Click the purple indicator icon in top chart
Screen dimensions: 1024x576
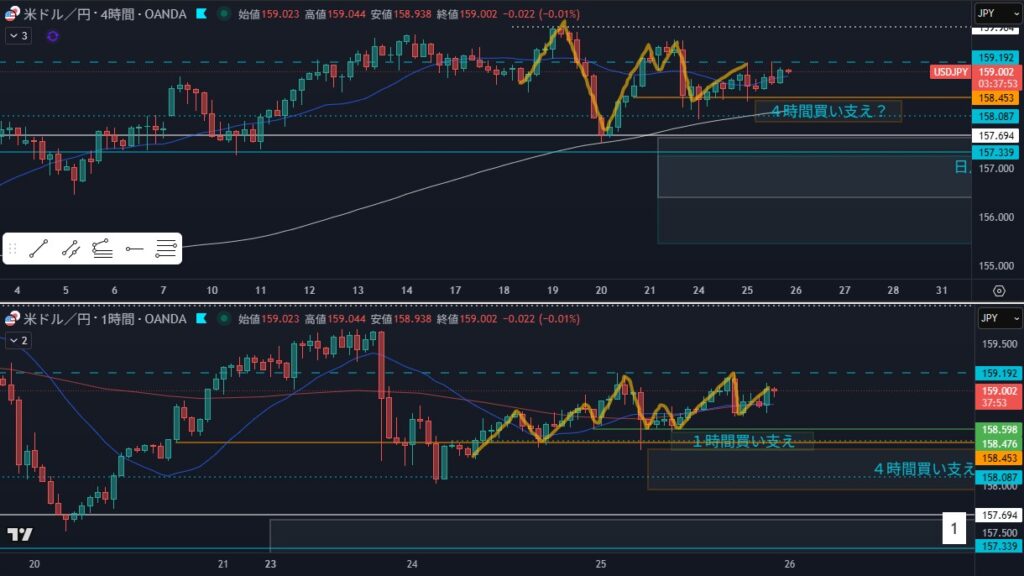tap(52, 35)
